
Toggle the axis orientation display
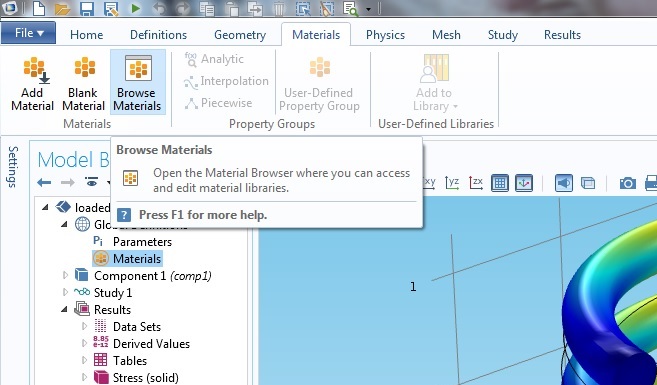pos(524,183)
